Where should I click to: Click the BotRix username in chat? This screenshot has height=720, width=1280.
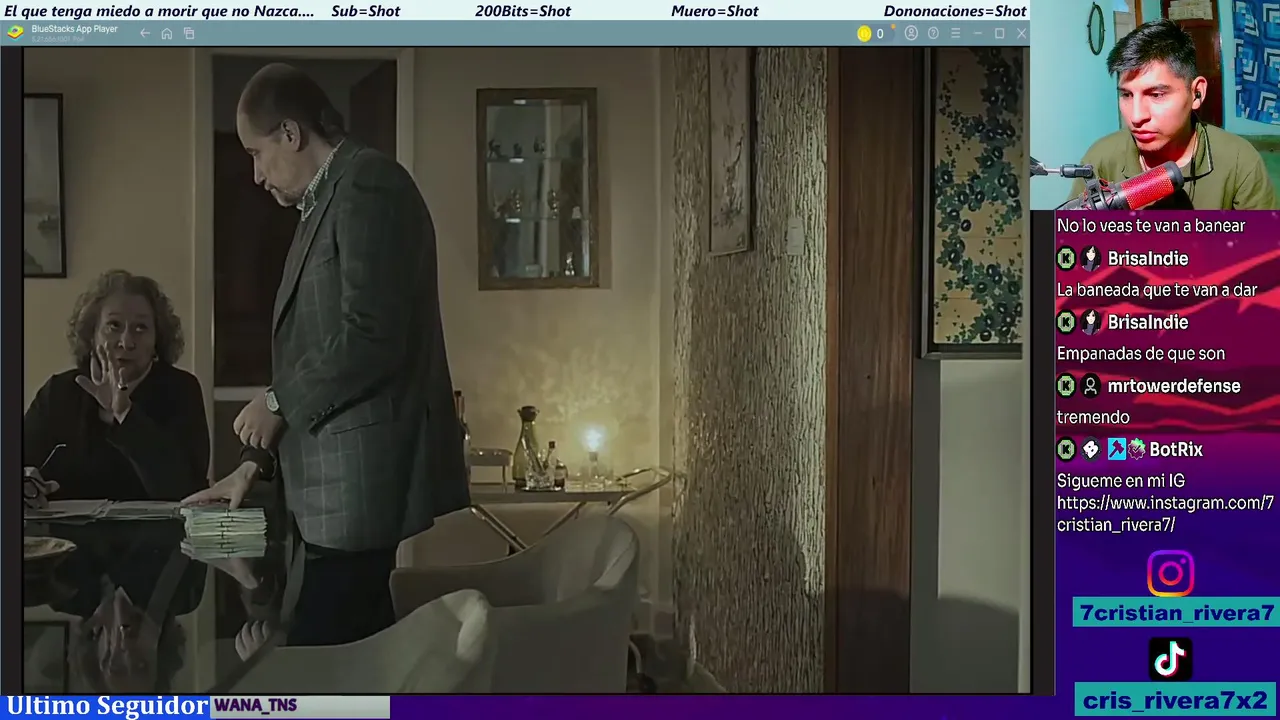[1176, 450]
